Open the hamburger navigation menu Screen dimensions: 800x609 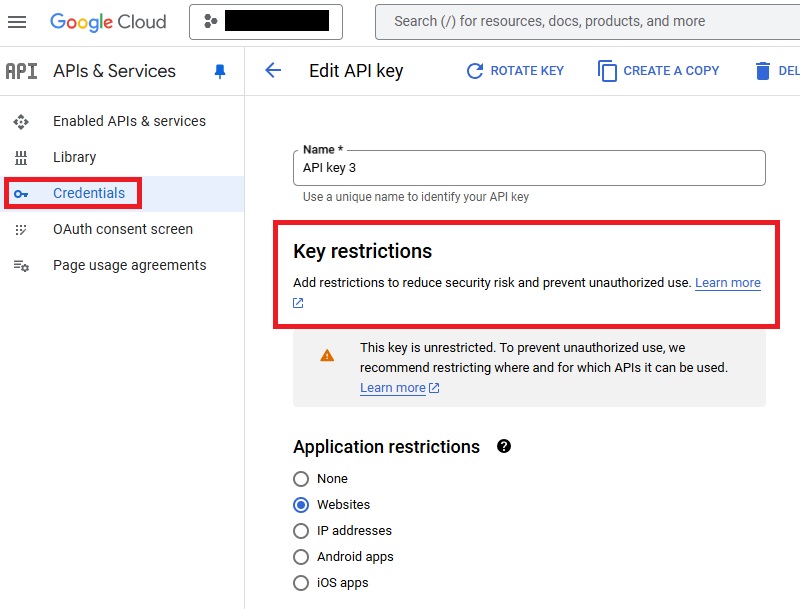click(17, 21)
